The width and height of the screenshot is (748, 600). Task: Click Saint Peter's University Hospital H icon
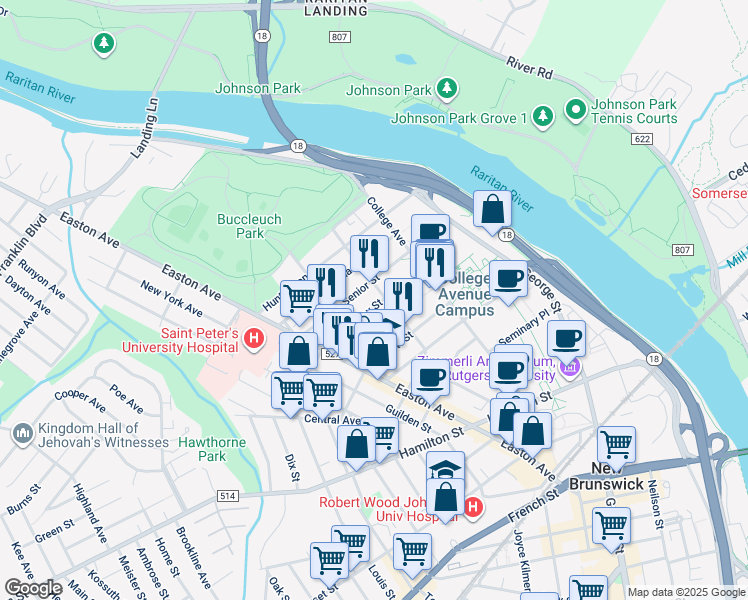(254, 339)
